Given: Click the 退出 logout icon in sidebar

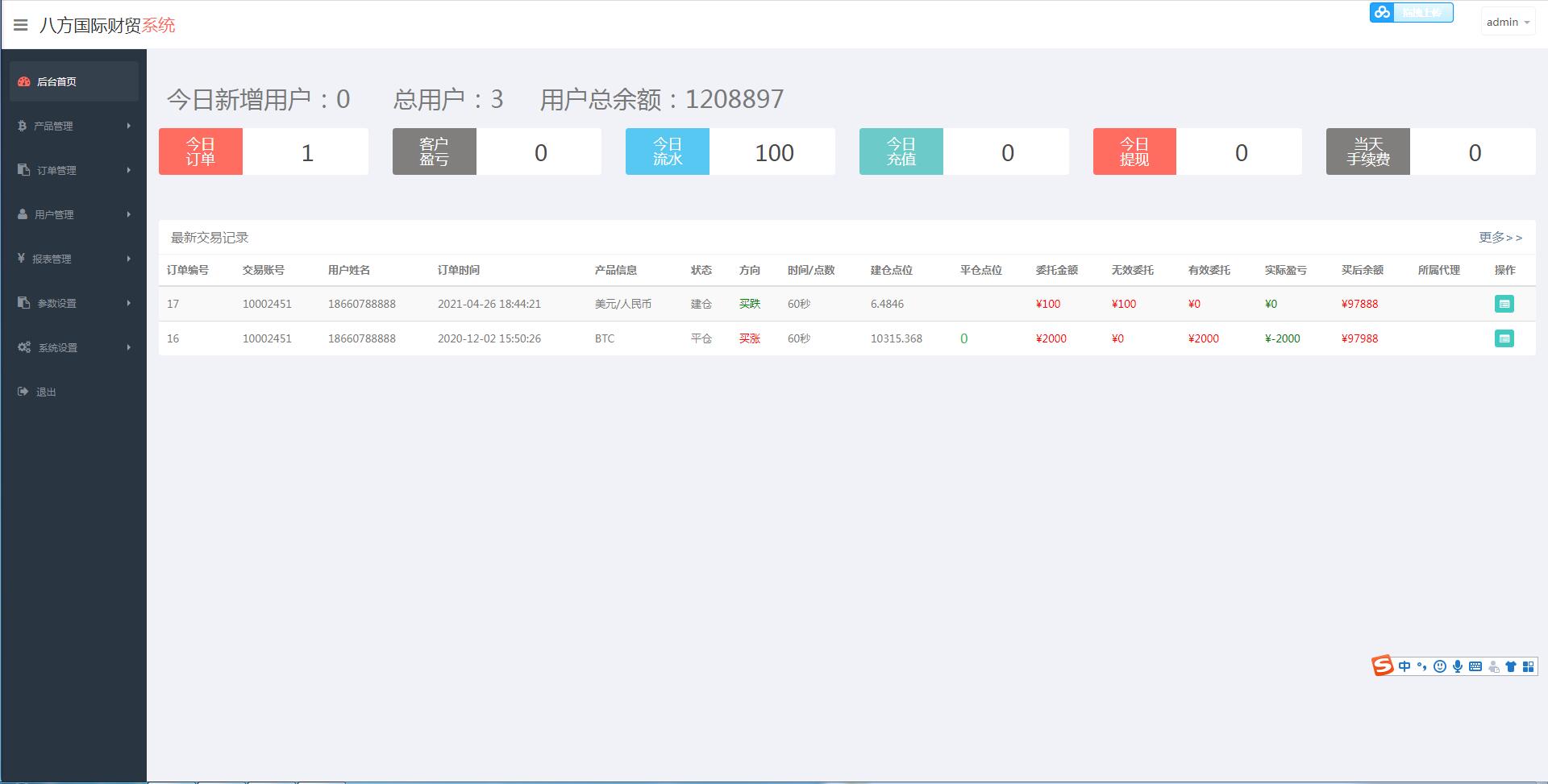Looking at the screenshot, I should (23, 392).
